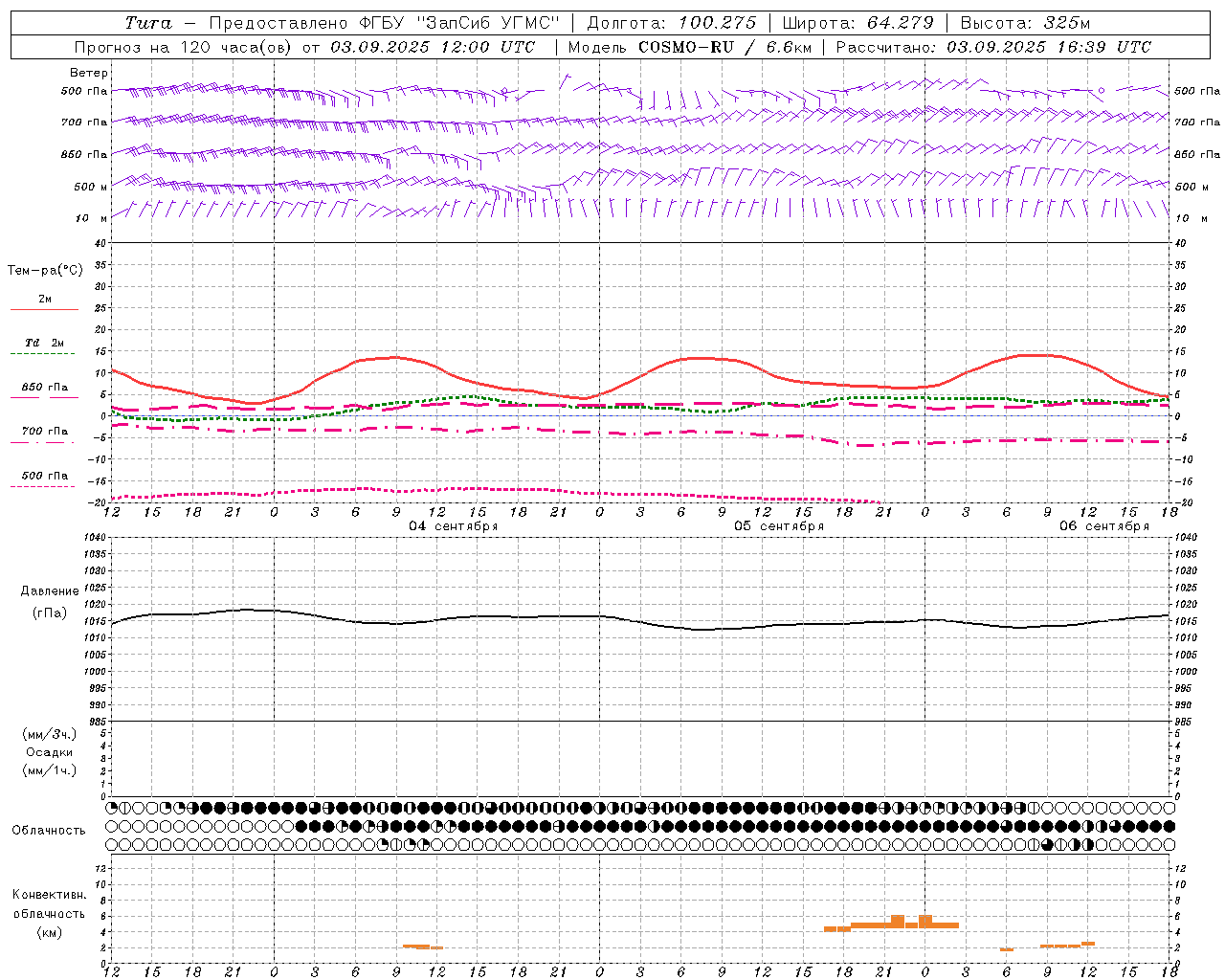Image resolution: width=1225 pixels, height=980 pixels.
Task: Click the 'Модель COSMO-RU / 6.6км' text
Action: click(690, 47)
